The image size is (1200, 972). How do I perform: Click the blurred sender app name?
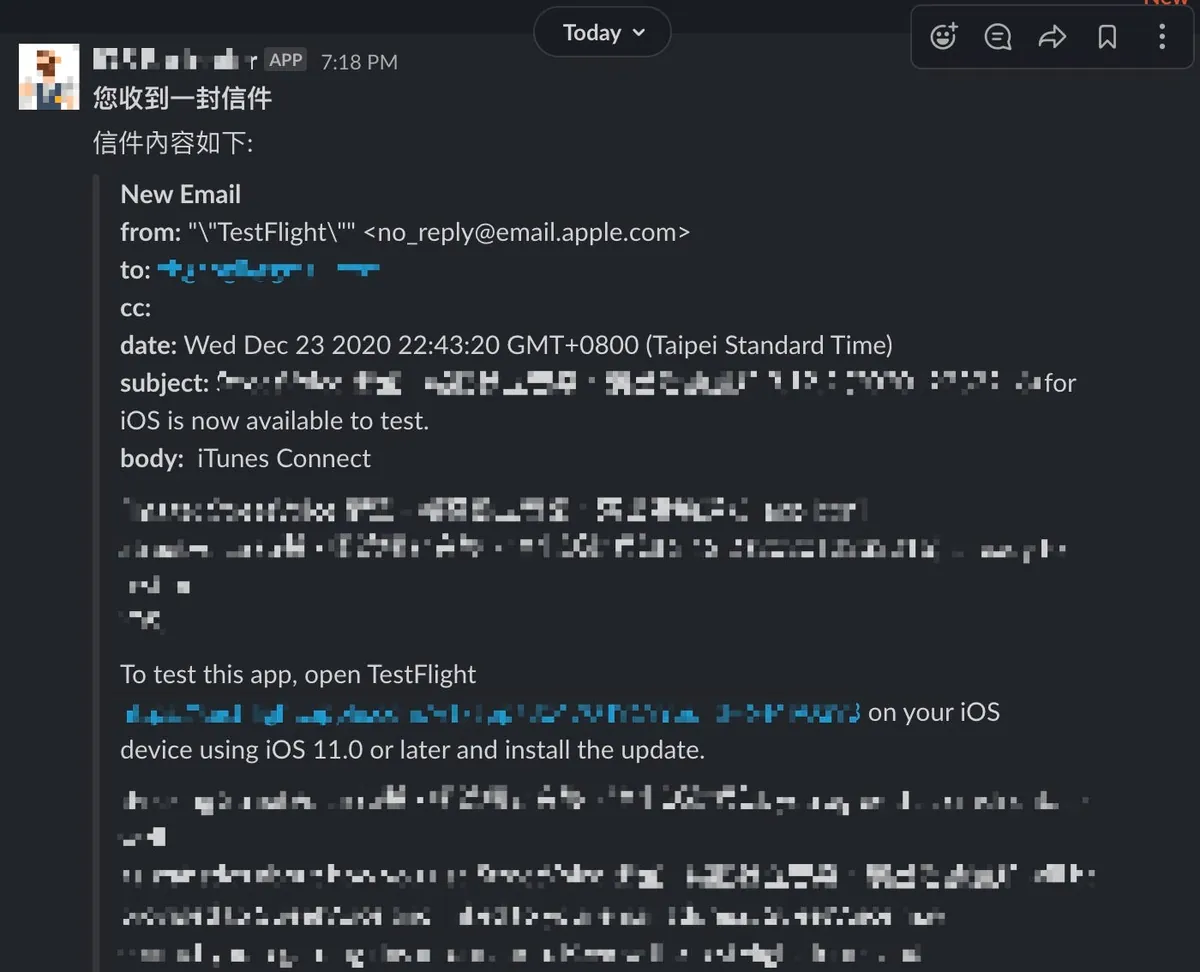pyautogui.click(x=175, y=60)
